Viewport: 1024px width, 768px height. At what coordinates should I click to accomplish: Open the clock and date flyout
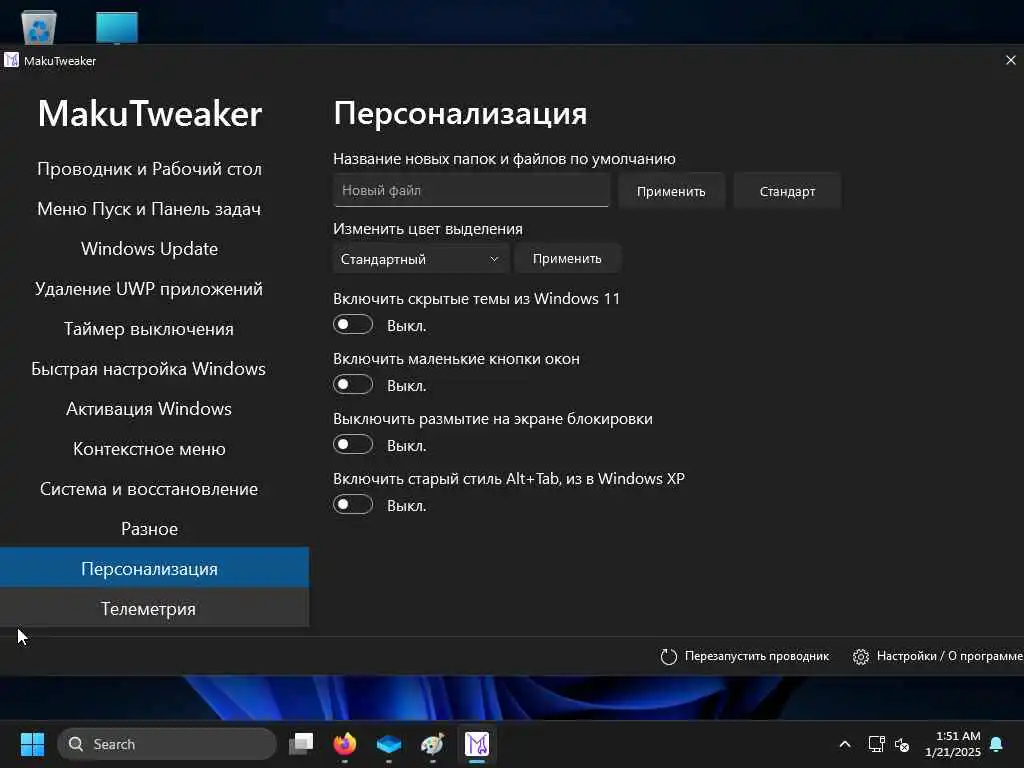953,744
